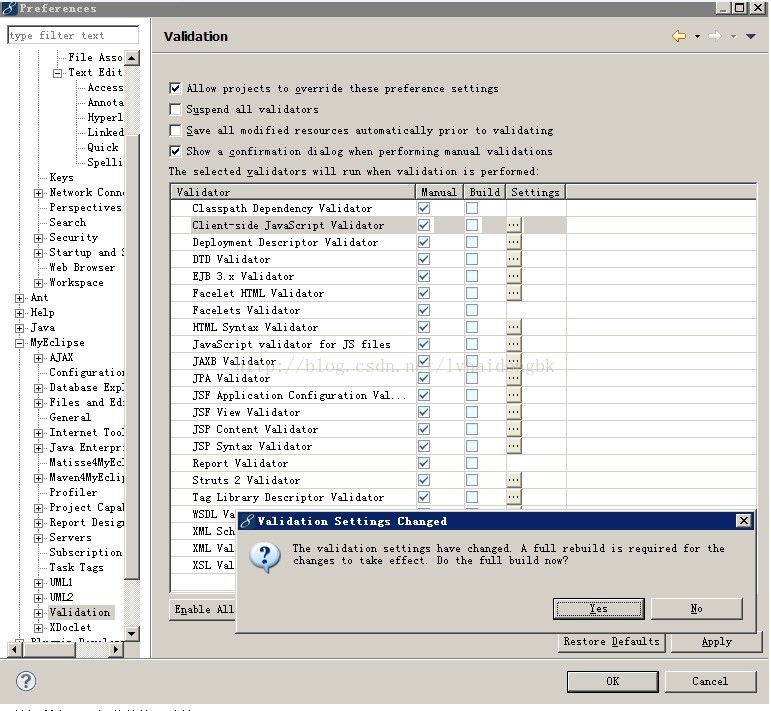Open settings for Tag Library Descriptor Validator
This screenshot has height=711, width=771.
(x=513, y=497)
